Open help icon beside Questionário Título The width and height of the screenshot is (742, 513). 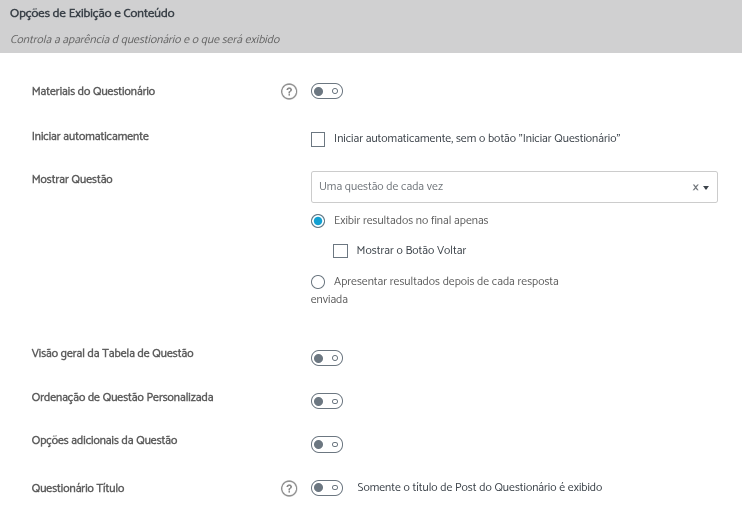289,489
